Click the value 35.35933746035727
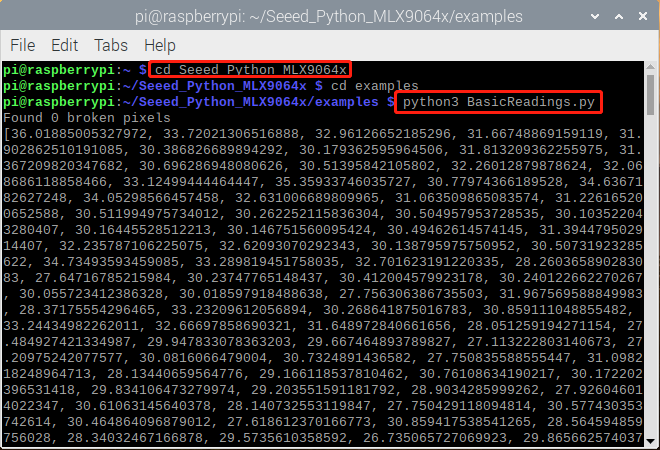The image size is (660, 450). point(343,182)
